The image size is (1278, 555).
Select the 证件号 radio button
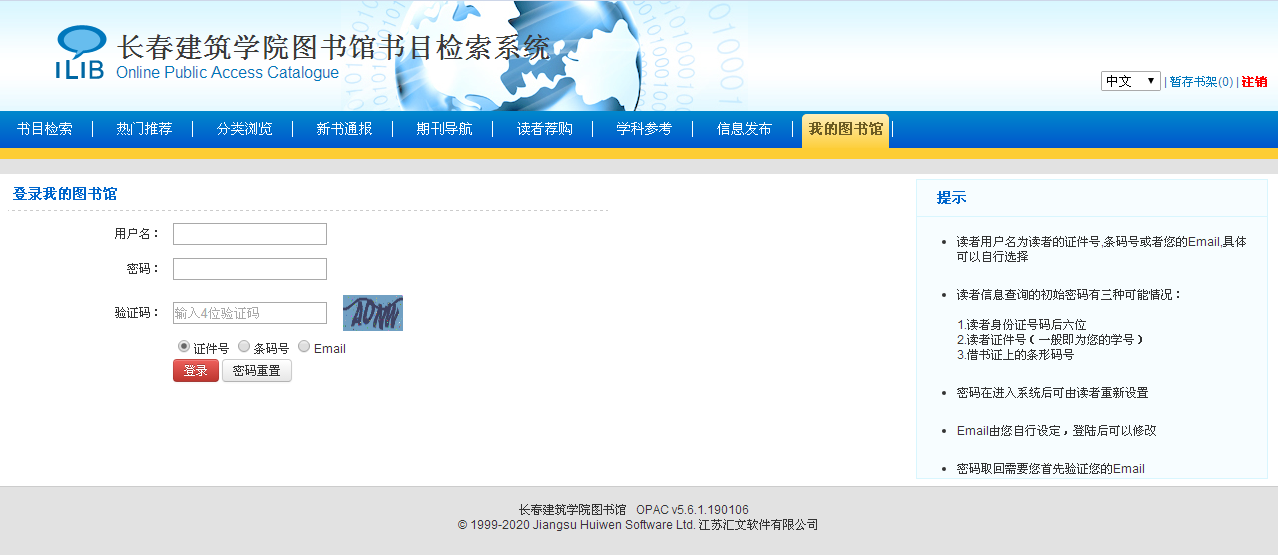click(184, 346)
